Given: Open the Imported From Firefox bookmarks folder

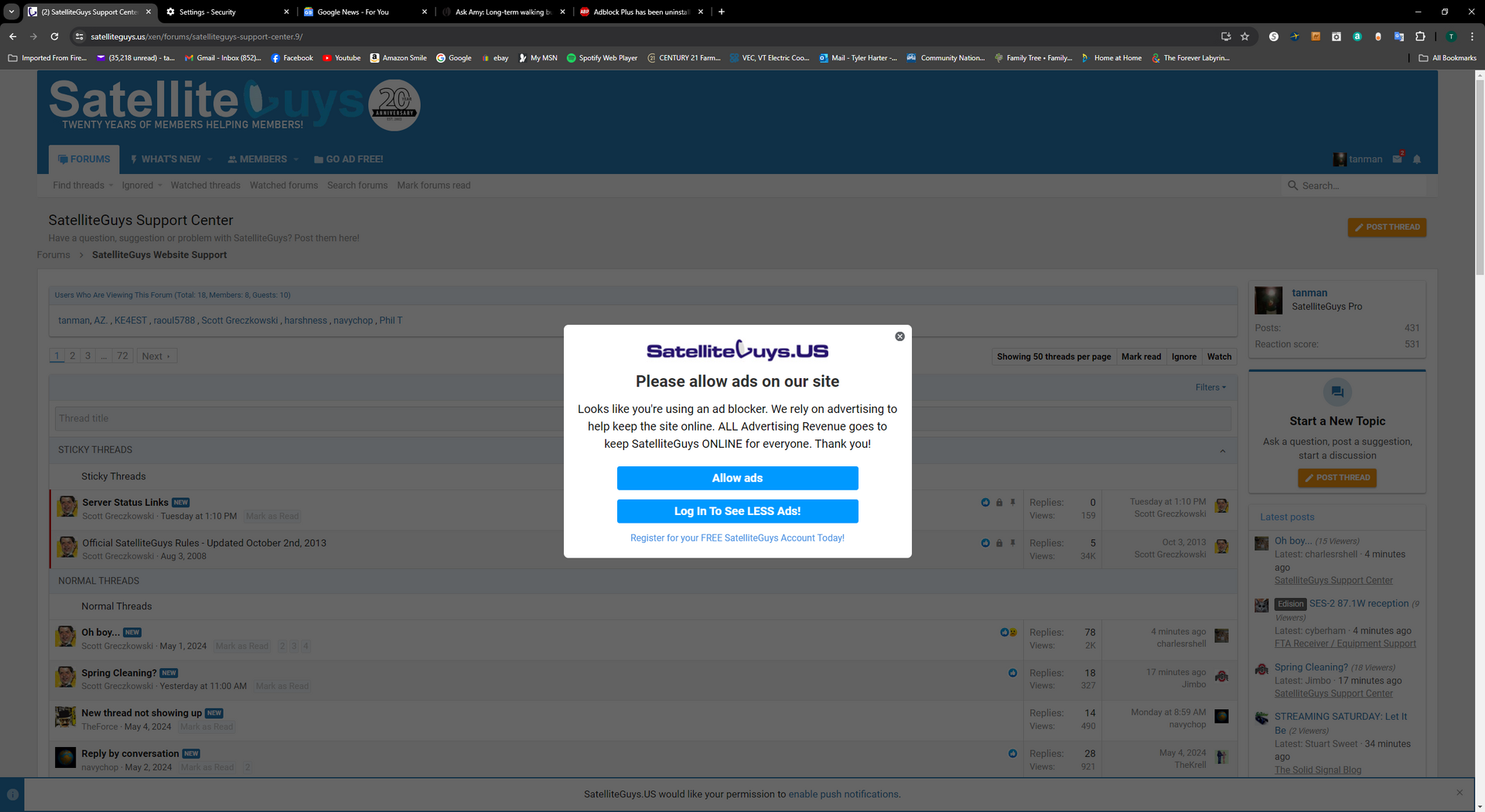Looking at the screenshot, I should click(x=47, y=58).
